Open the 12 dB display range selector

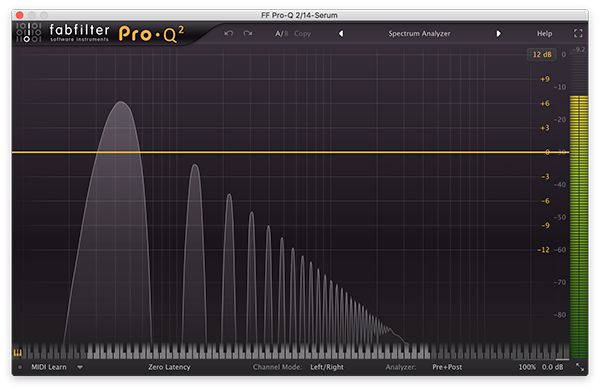pos(542,54)
